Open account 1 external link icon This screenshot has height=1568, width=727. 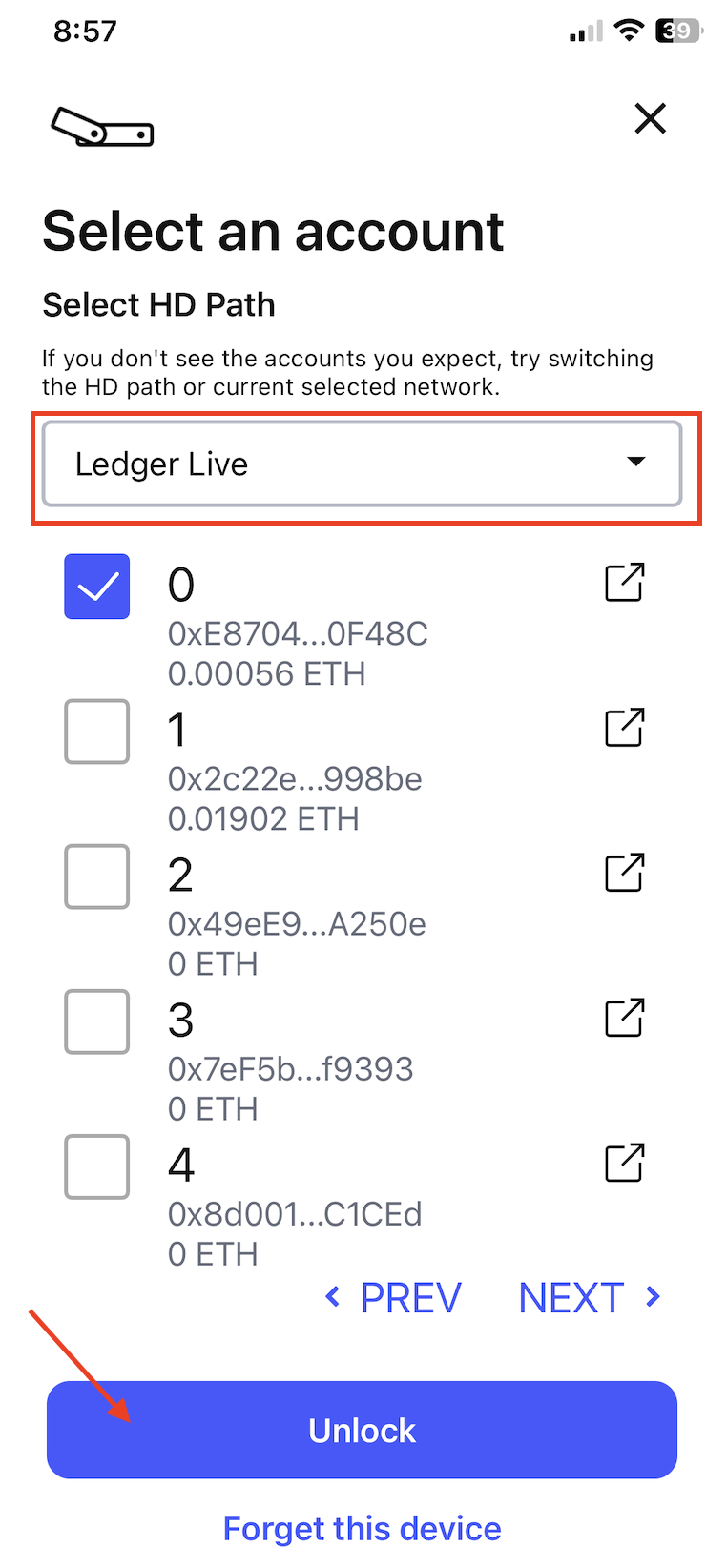click(625, 728)
